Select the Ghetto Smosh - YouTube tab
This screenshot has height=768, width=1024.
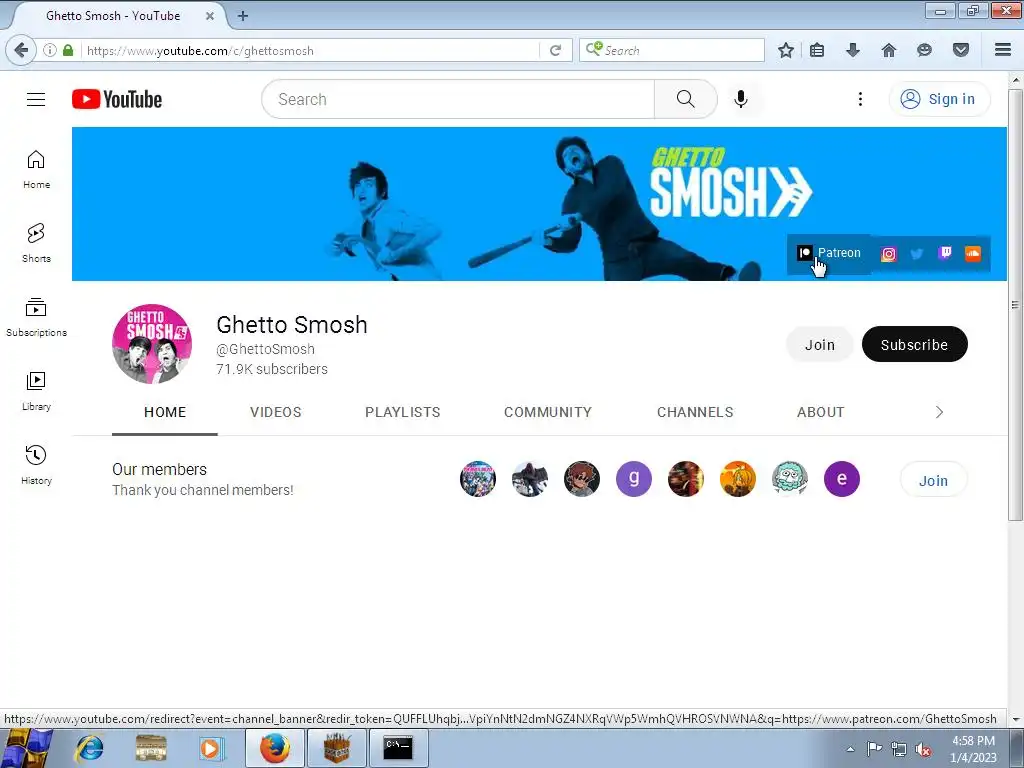click(113, 16)
